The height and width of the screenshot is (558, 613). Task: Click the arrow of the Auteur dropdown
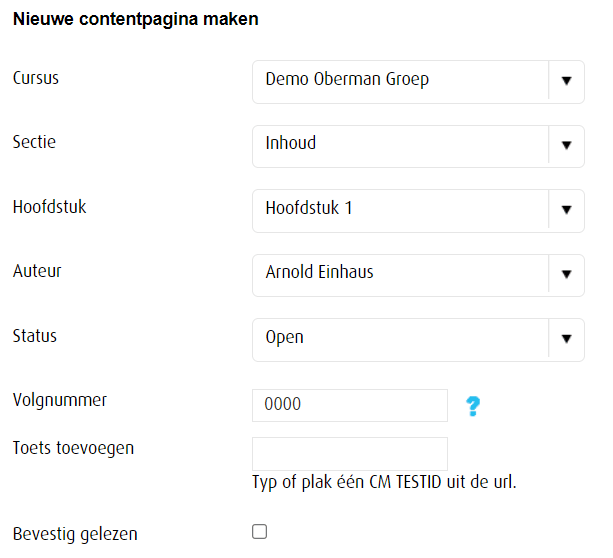pos(566,274)
